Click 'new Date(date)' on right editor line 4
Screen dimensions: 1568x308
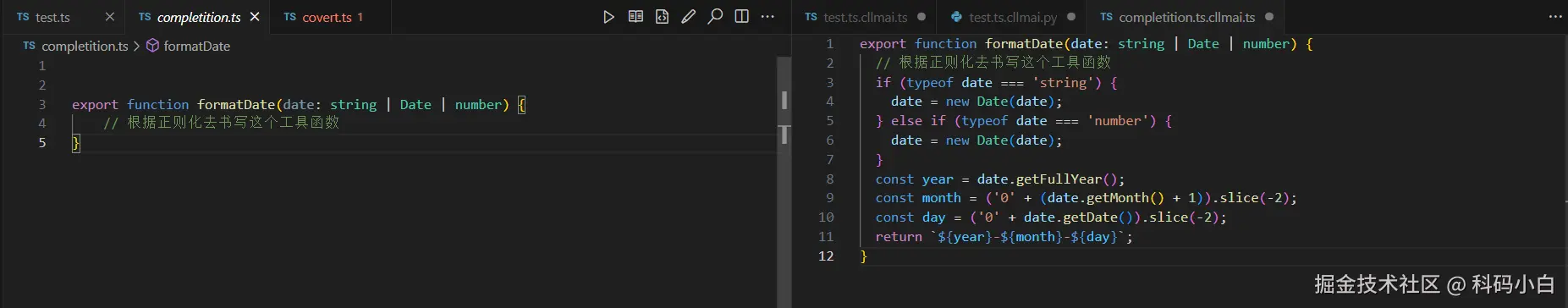click(x=1000, y=102)
